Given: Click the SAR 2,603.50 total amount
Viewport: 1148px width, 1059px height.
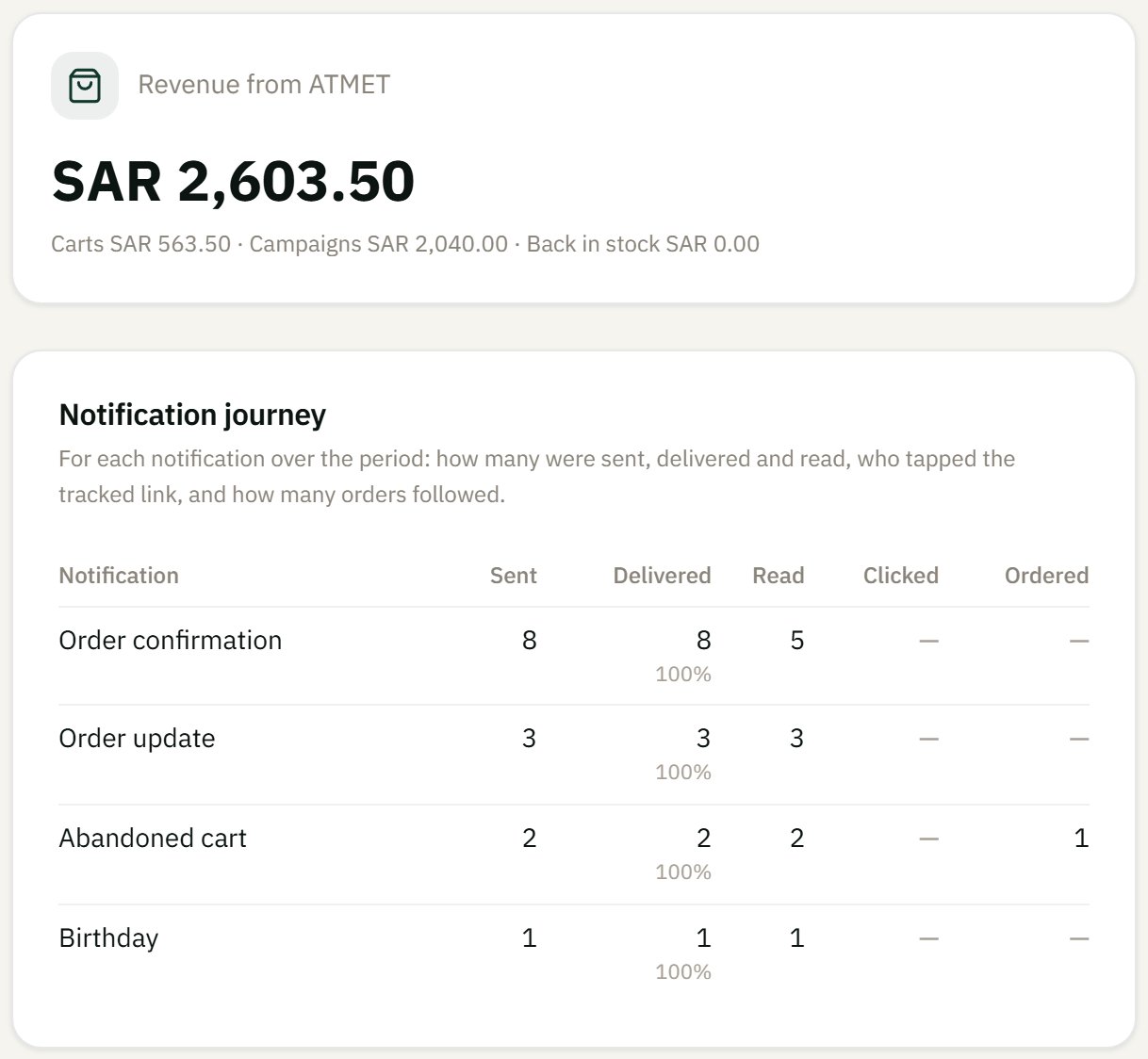Looking at the screenshot, I should [233, 181].
